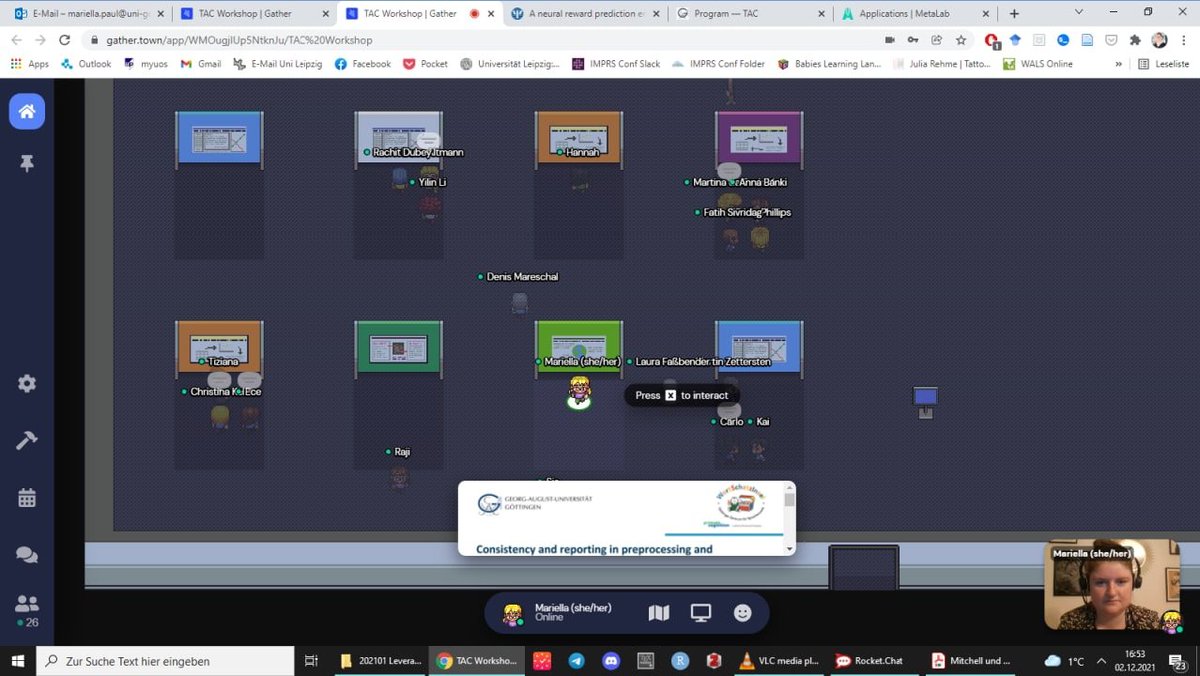Open emoji reactions in bottom bar
The width and height of the screenshot is (1200, 676).
pos(743,613)
